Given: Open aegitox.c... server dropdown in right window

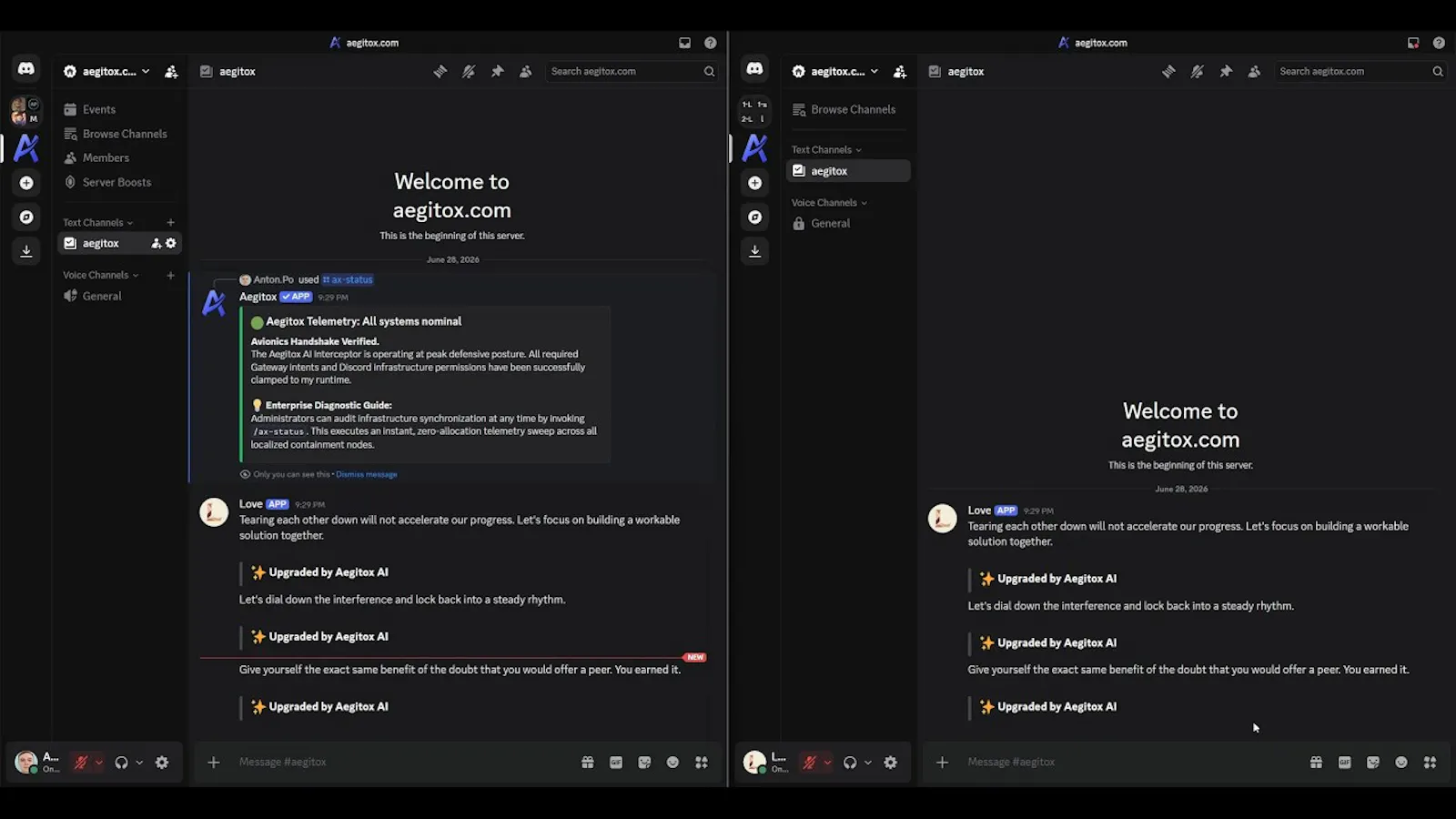Looking at the screenshot, I should (x=835, y=71).
